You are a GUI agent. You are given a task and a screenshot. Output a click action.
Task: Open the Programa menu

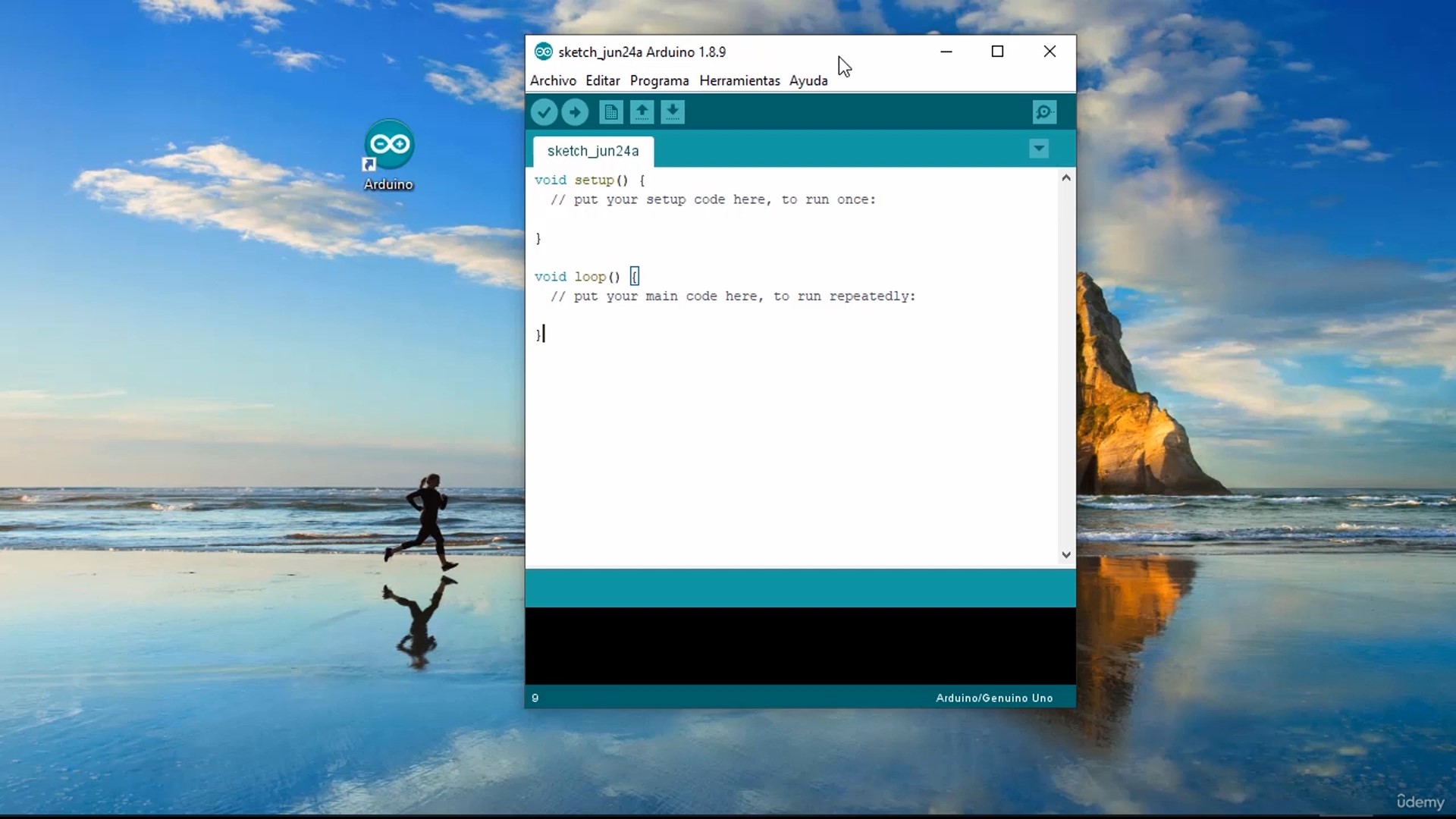660,80
